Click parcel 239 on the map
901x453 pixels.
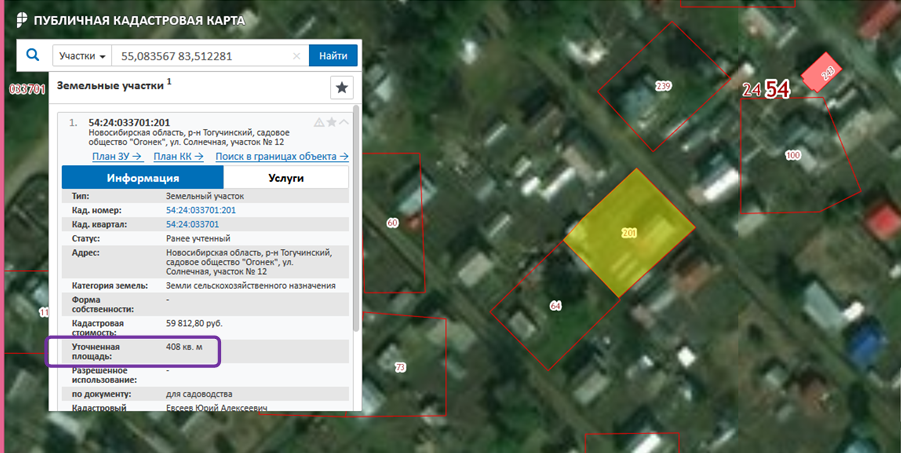click(x=663, y=86)
